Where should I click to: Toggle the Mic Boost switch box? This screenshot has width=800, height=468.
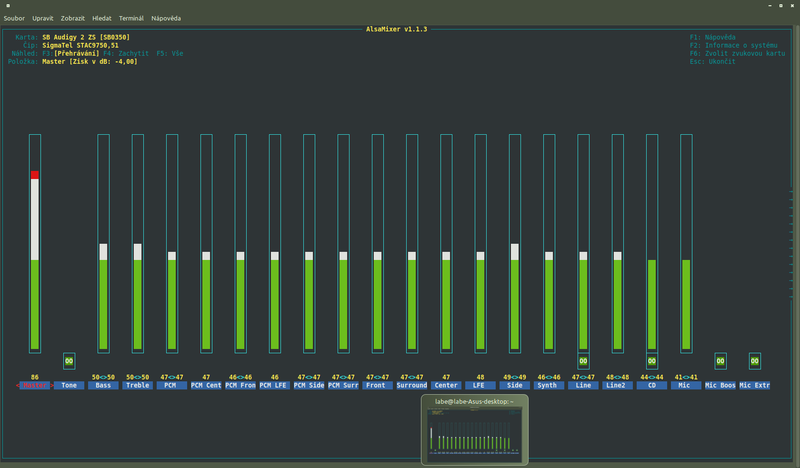720,361
